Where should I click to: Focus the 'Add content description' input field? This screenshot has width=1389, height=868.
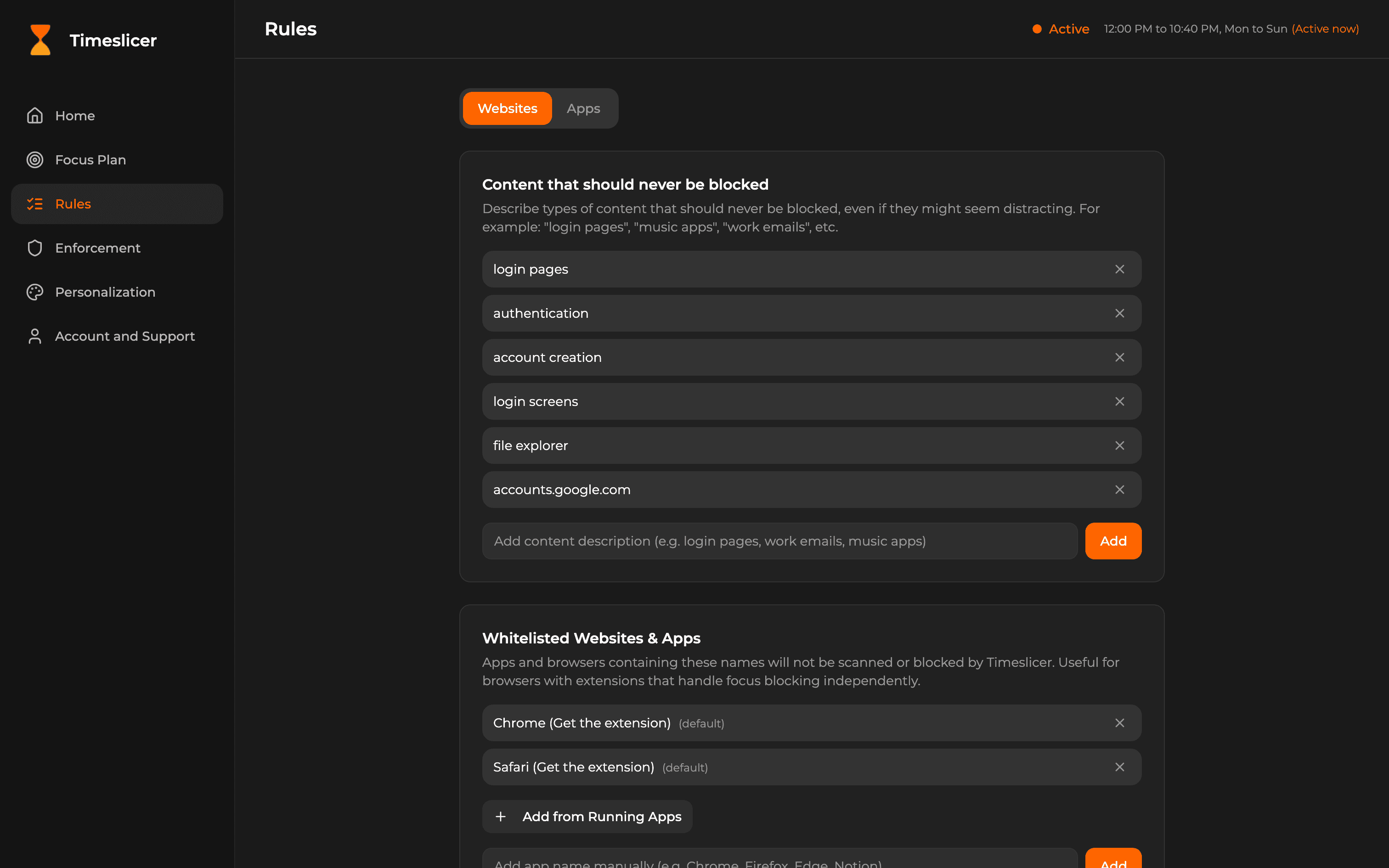pyautogui.click(x=779, y=541)
